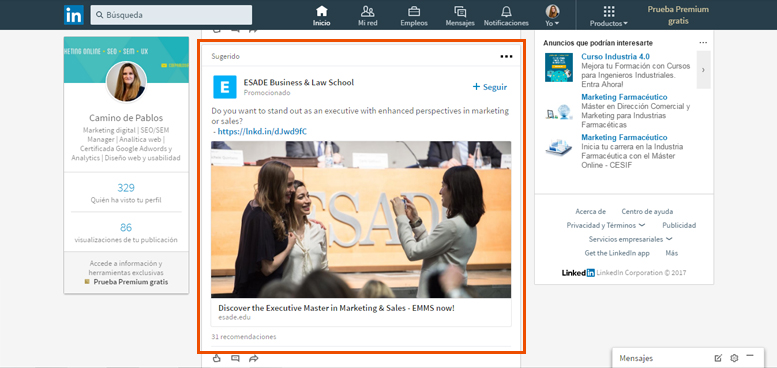This screenshot has width=777, height=368.
Task: Click the comment icon below post
Action: tap(235, 358)
